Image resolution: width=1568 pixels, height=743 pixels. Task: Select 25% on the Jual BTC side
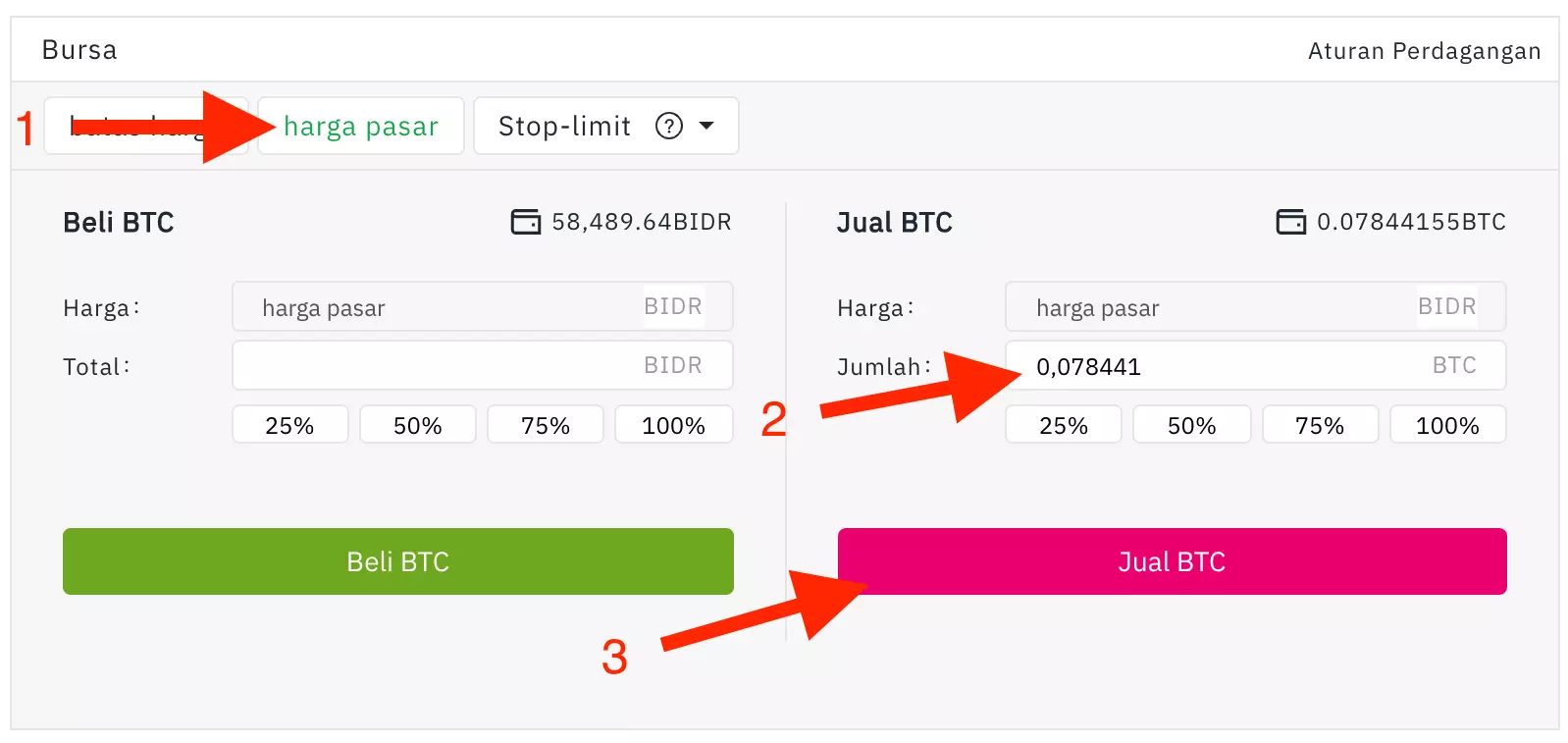point(1063,424)
